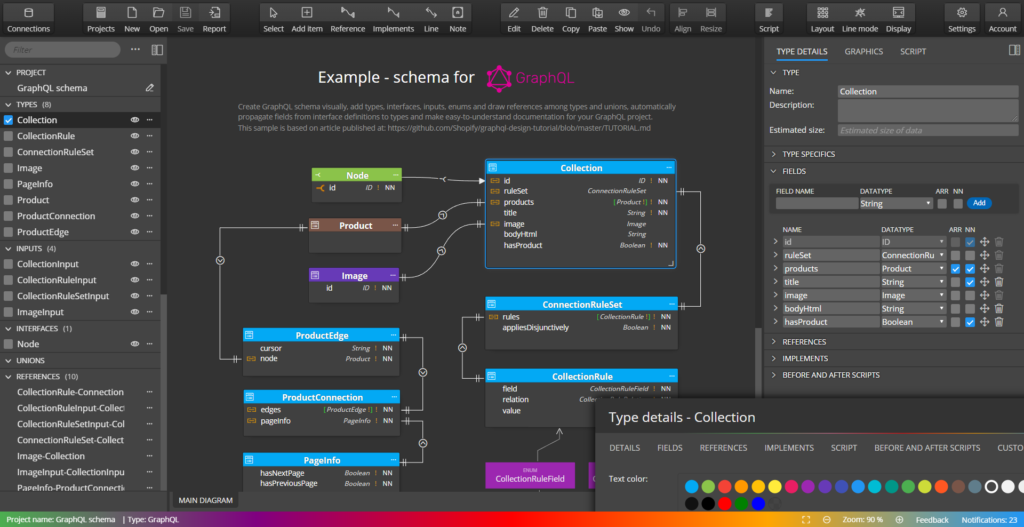
Task: Toggle the right panel layout icon
Action: [1014, 50]
